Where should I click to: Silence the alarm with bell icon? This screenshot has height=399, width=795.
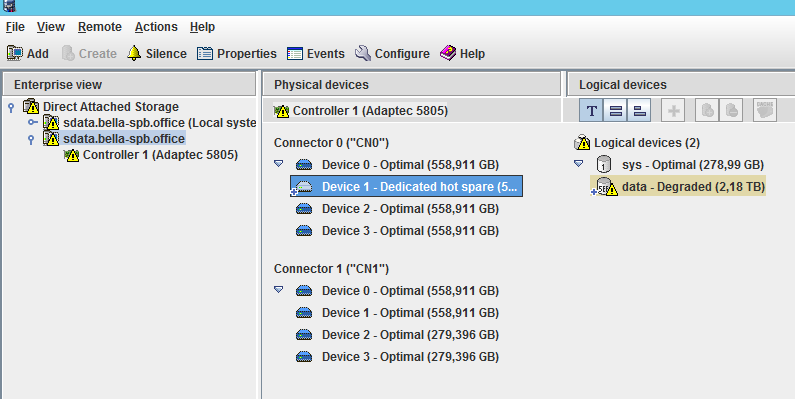pyautogui.click(x=134, y=53)
